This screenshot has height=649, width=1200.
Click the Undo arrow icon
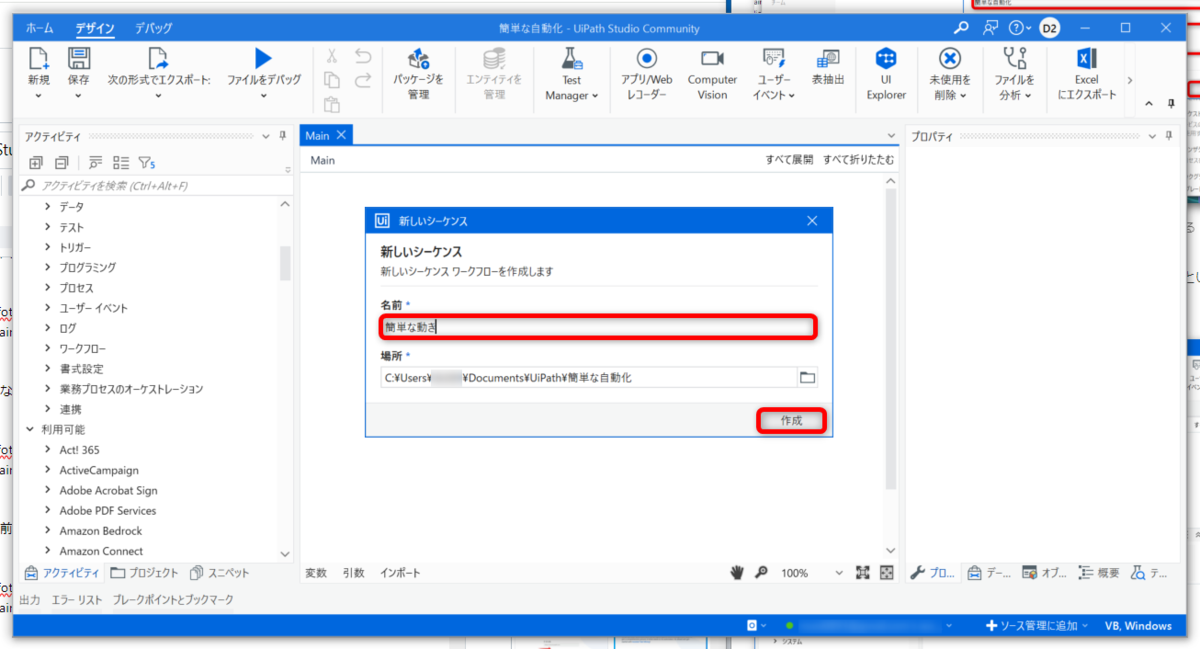click(x=363, y=56)
